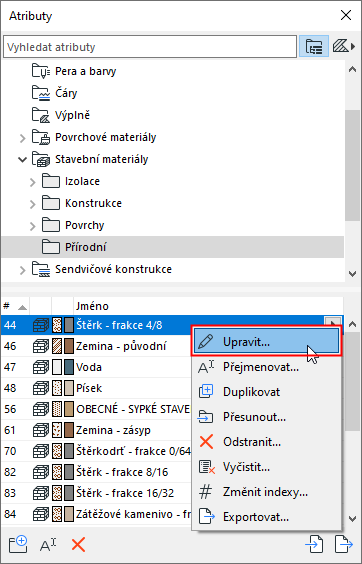Screen dimensions: 362x564
Task: Click the rename icon in bottom toolbar
Action: tap(48, 545)
